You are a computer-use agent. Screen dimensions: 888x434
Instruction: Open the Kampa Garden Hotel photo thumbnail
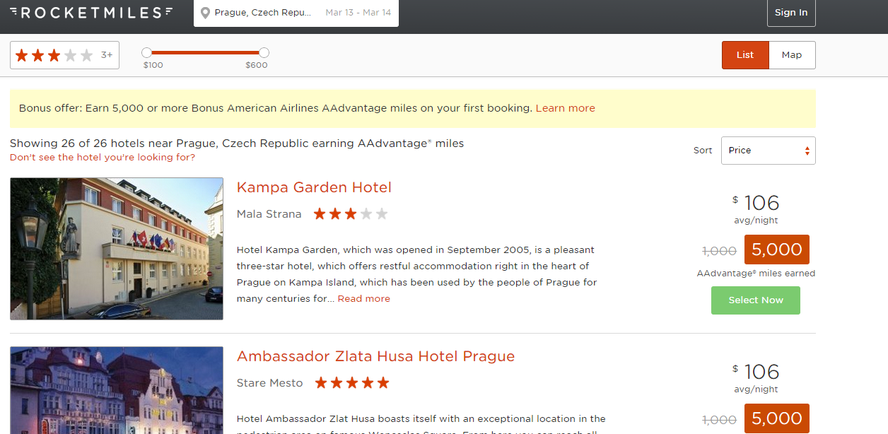(117, 249)
